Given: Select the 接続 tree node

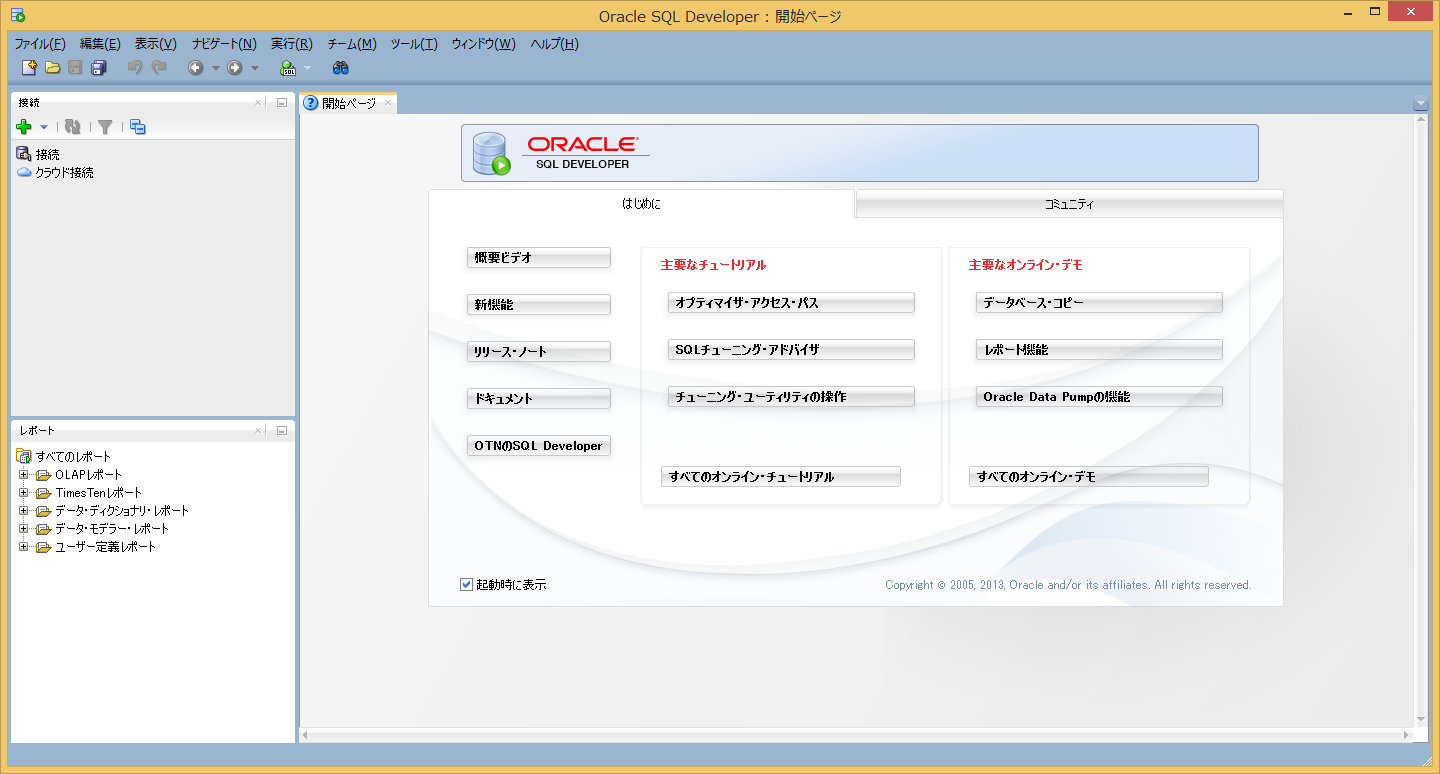Looking at the screenshot, I should click(47, 154).
